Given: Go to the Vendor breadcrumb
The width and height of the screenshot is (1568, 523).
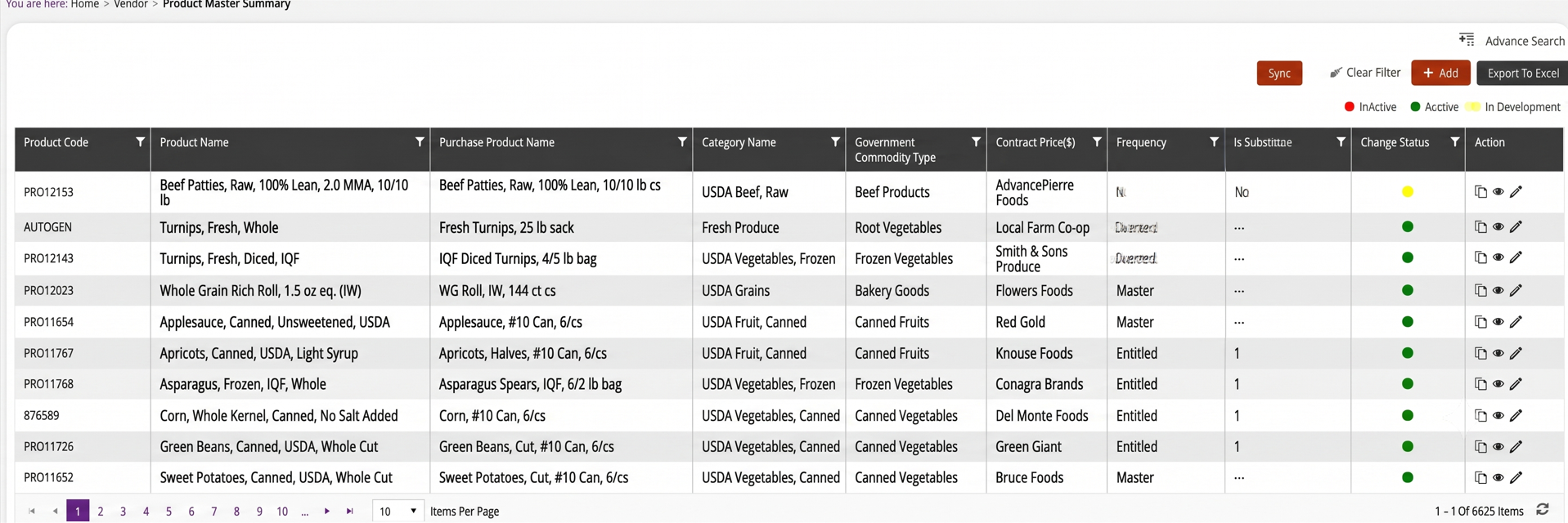Looking at the screenshot, I should (x=131, y=5).
